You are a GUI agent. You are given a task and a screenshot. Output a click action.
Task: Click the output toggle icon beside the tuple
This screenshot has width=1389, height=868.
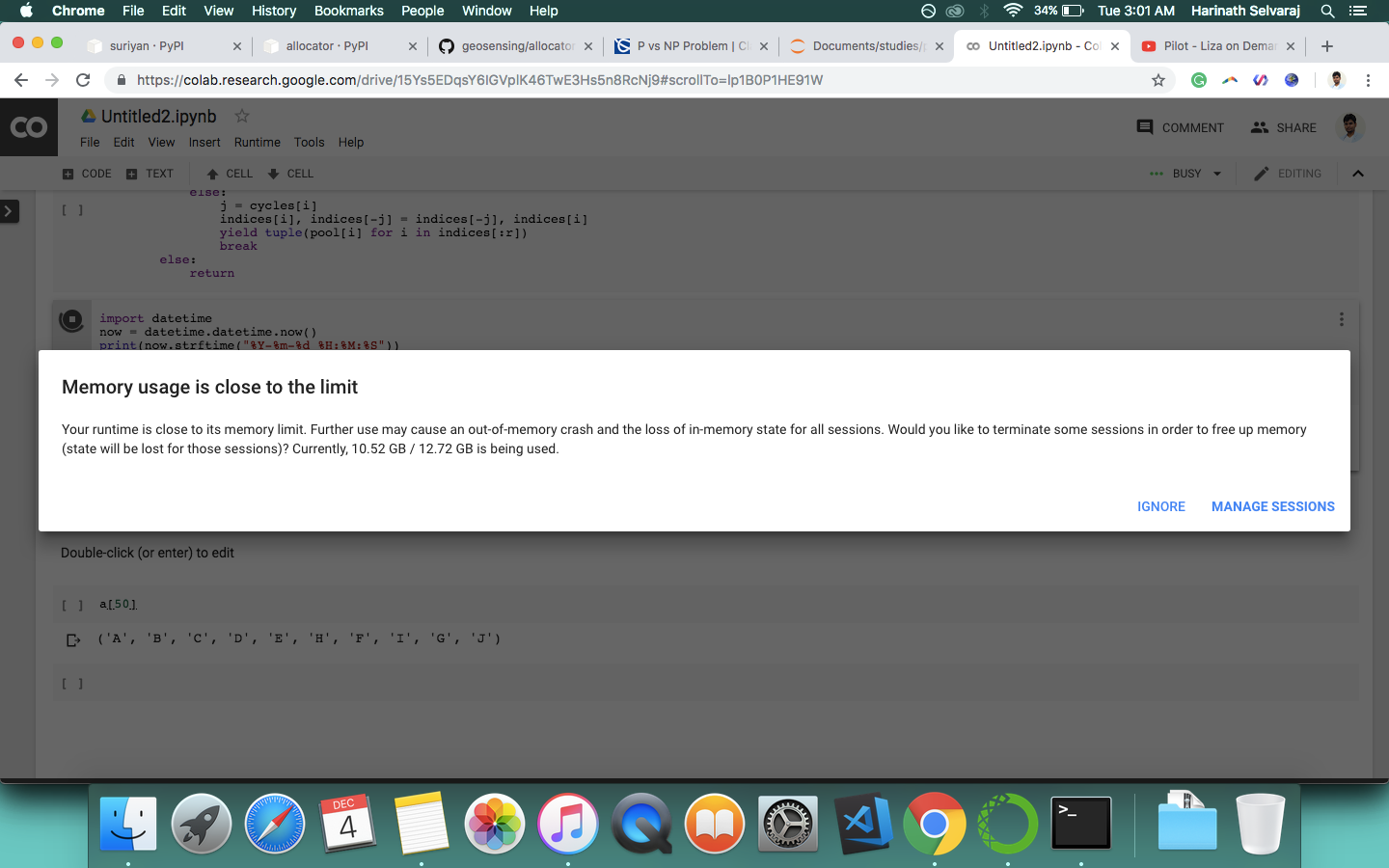(73, 639)
